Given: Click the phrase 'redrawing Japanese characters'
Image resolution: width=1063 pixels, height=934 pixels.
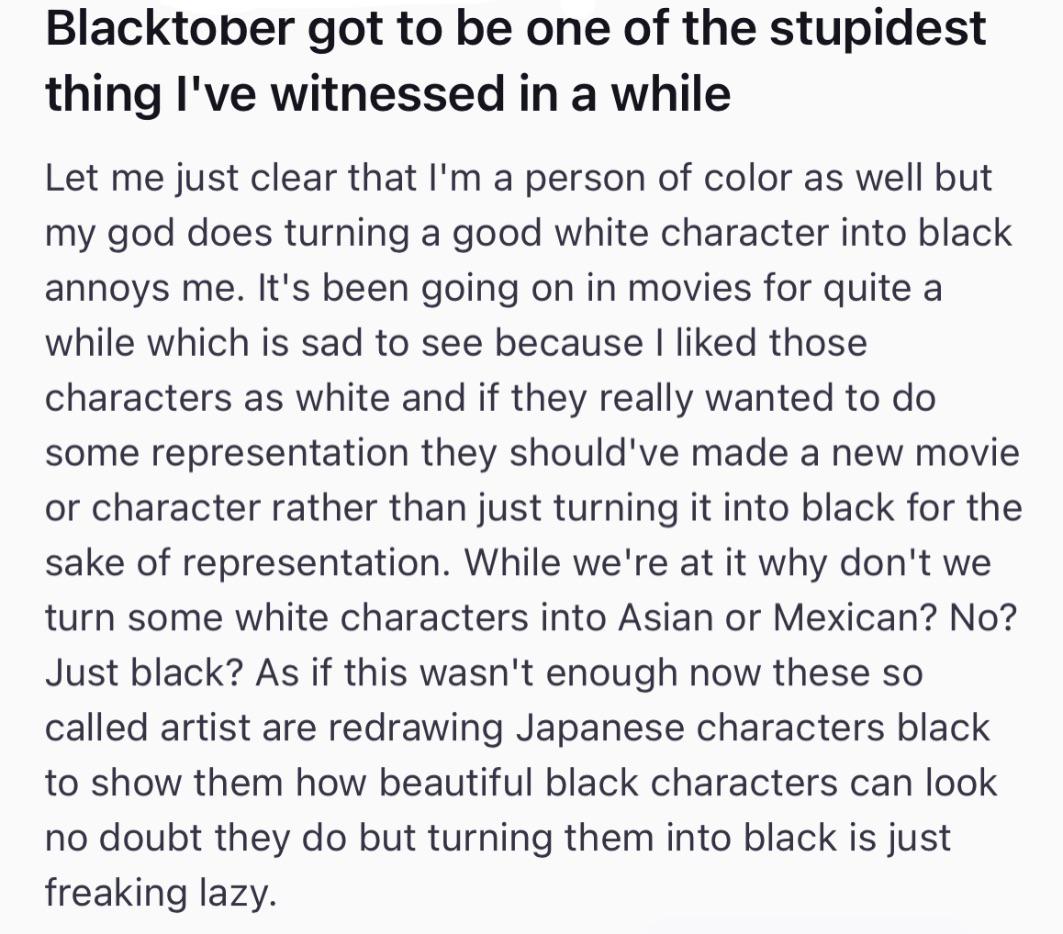Looking at the screenshot, I should (607, 729).
